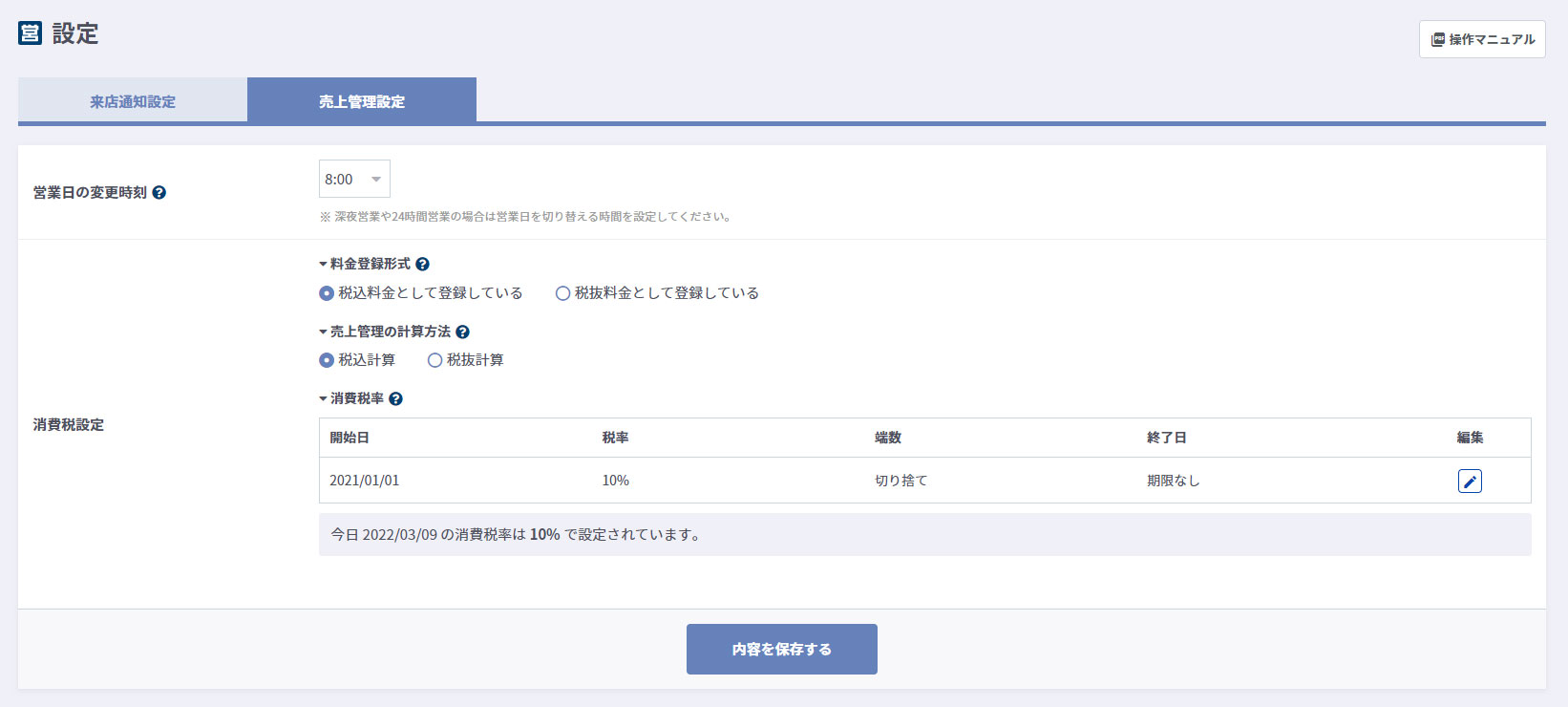Image resolution: width=1568 pixels, height=707 pixels.
Task: Click help icon beside 料金登録形式
Action: 422,265
